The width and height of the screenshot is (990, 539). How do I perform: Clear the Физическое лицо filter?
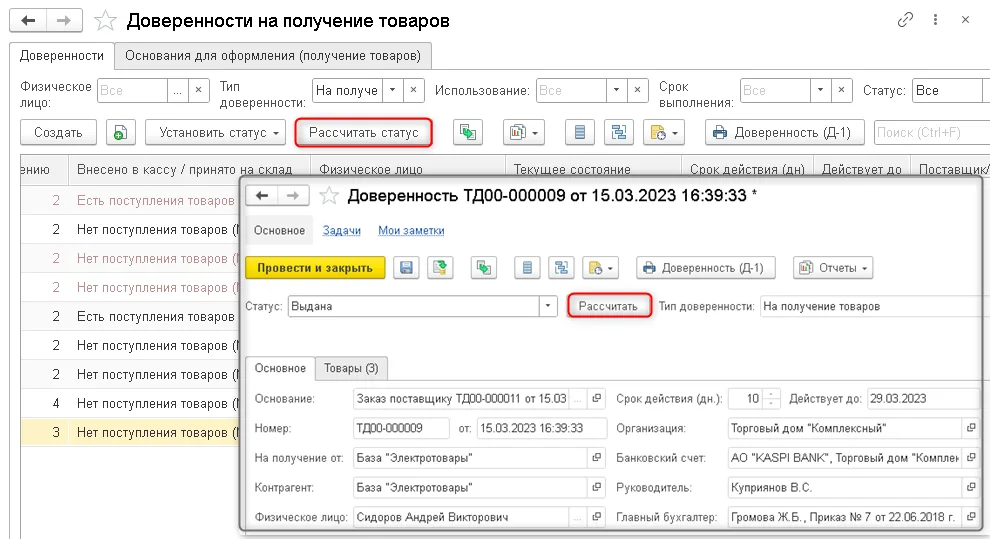198,90
